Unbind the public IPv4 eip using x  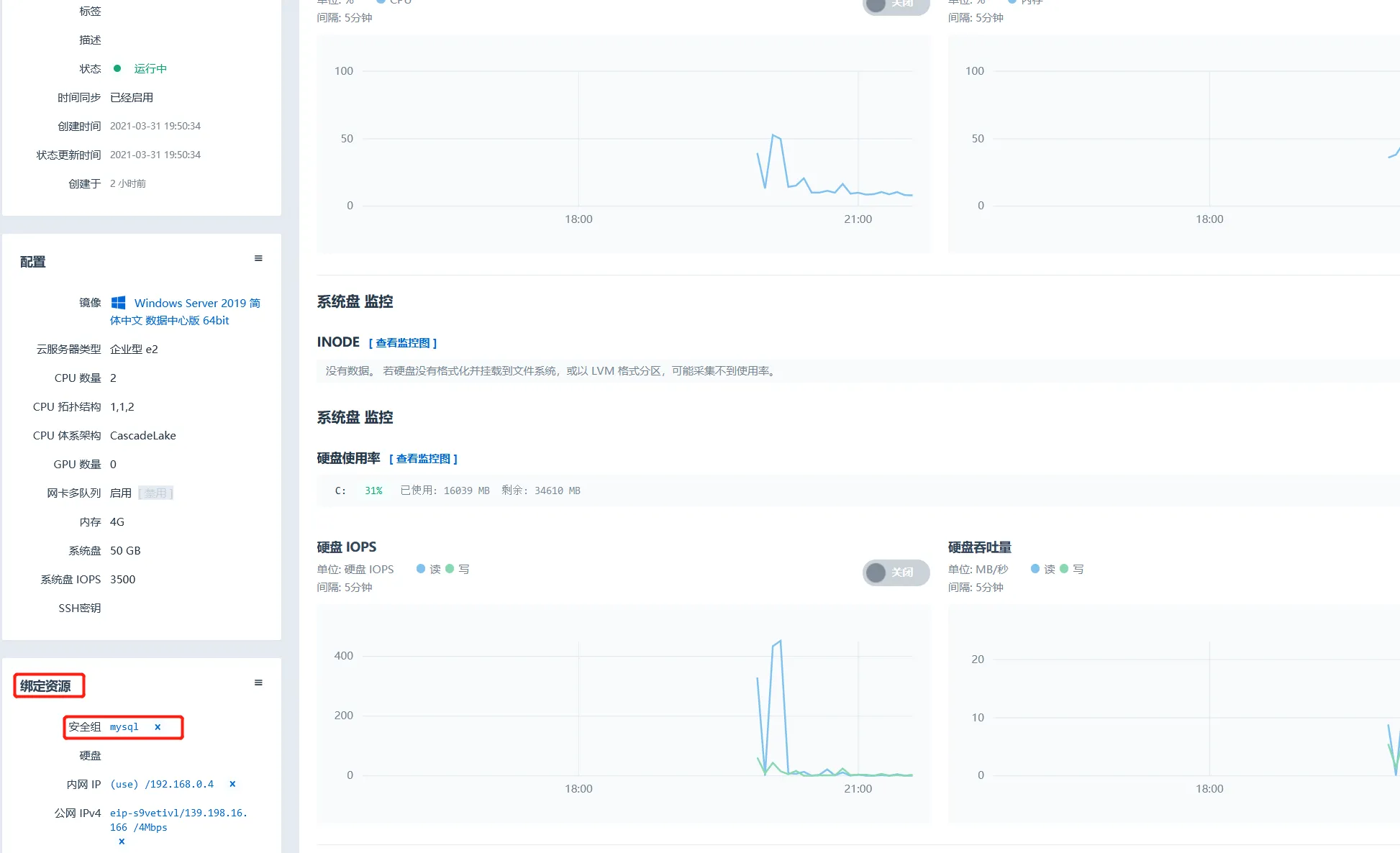point(122,841)
